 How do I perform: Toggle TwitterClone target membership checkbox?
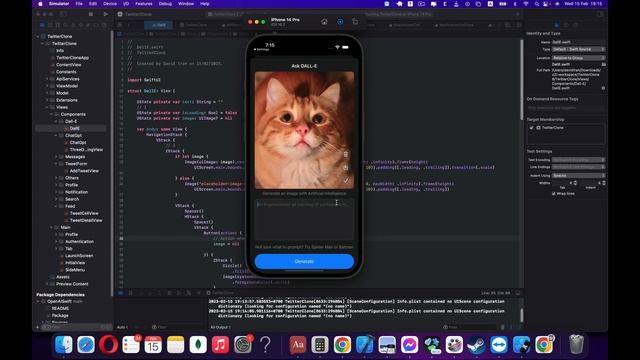[531, 128]
